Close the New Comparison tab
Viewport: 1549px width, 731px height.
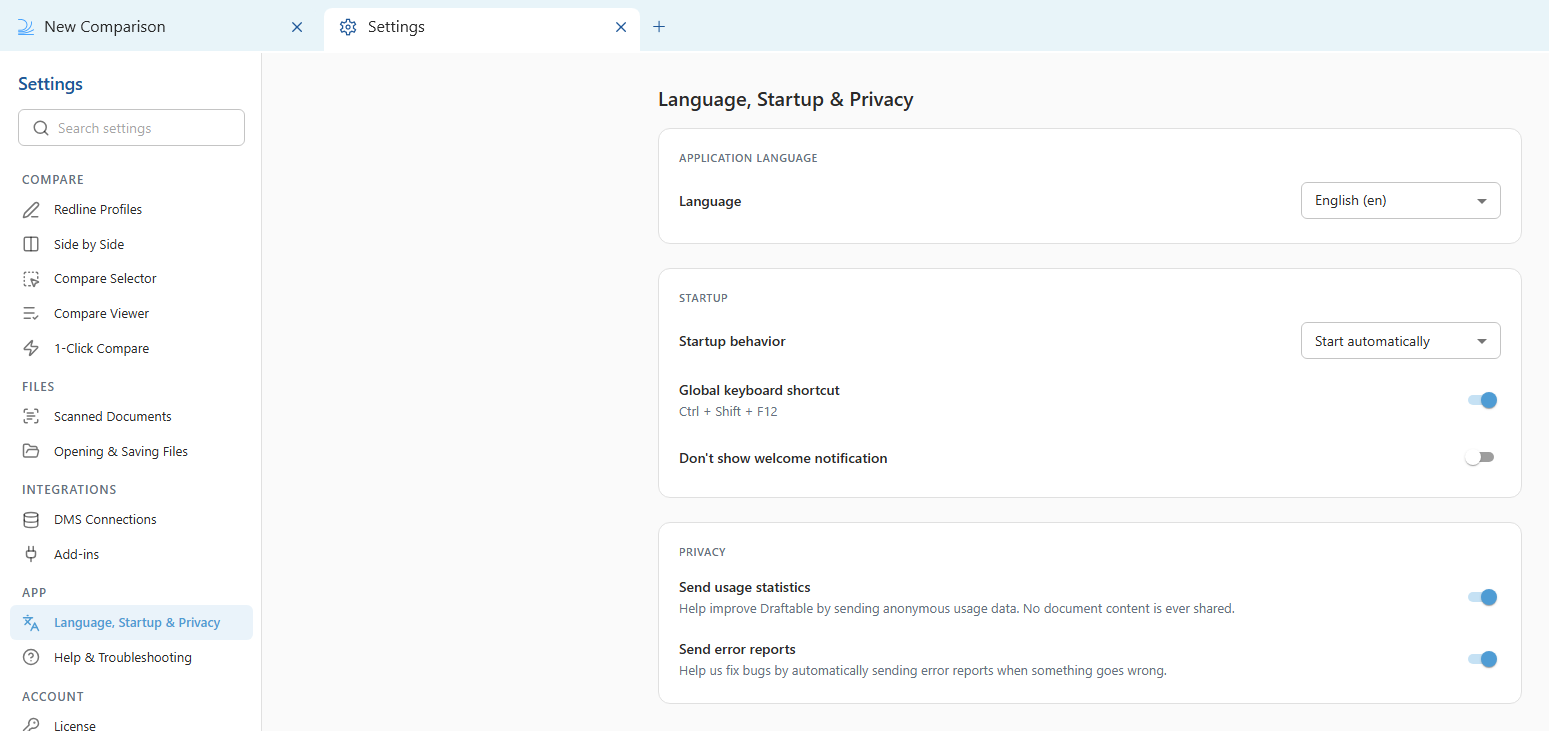pyautogui.click(x=297, y=27)
